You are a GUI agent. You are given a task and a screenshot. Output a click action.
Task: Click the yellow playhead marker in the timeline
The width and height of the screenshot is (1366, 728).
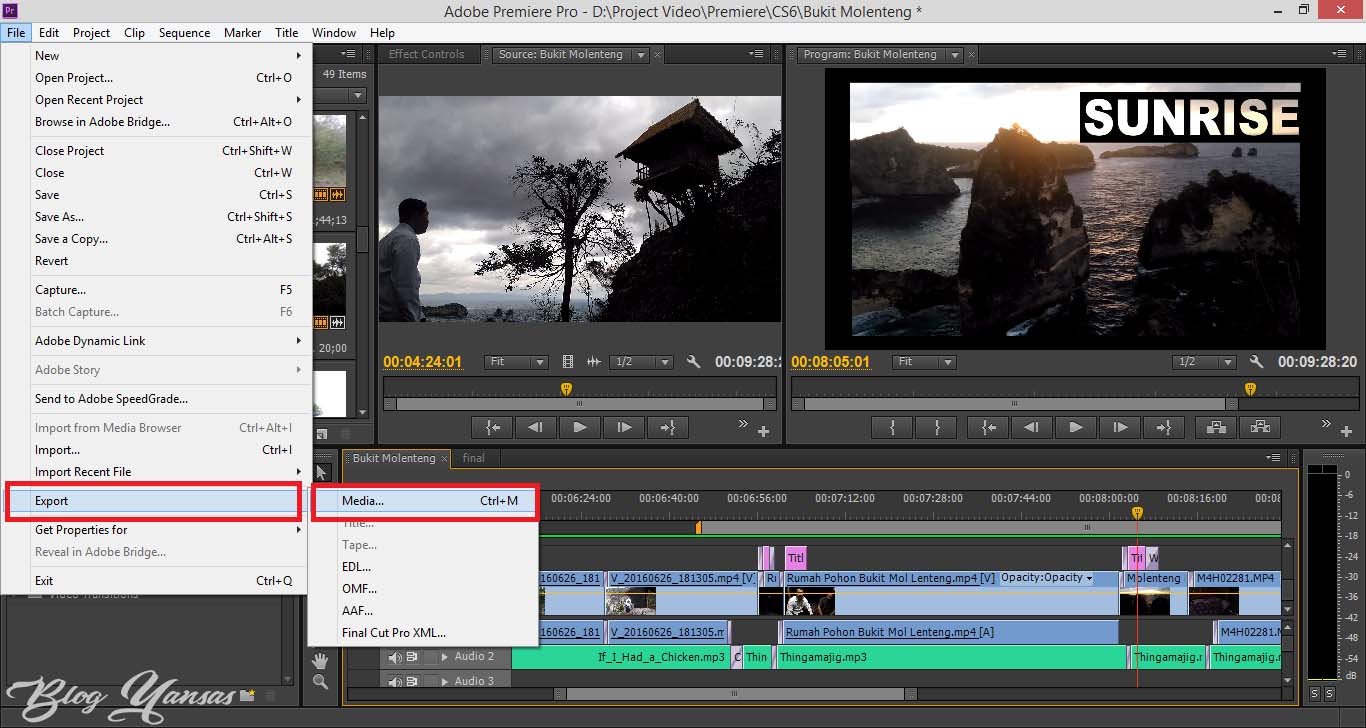tap(1137, 511)
